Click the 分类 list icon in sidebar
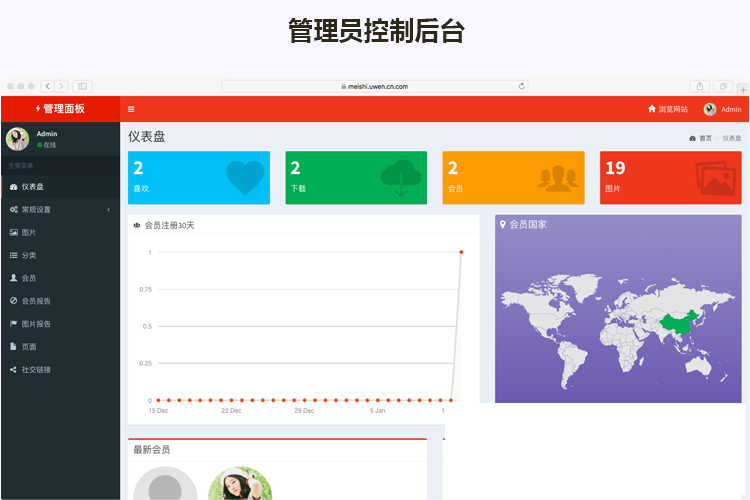750x500 pixels. pos(13,256)
